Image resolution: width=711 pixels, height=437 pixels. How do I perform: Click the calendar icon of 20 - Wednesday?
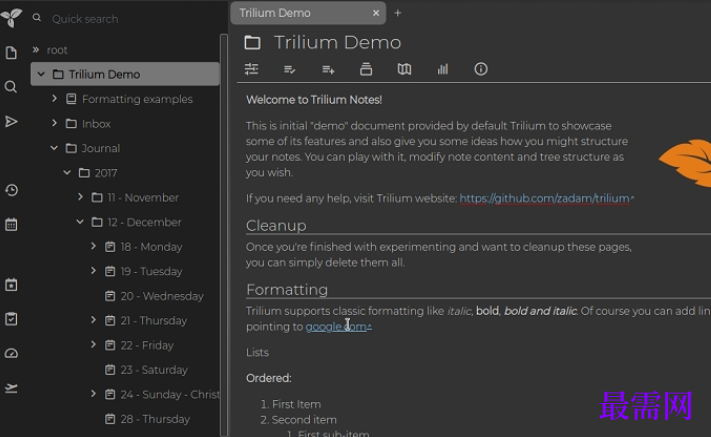[x=110, y=296]
